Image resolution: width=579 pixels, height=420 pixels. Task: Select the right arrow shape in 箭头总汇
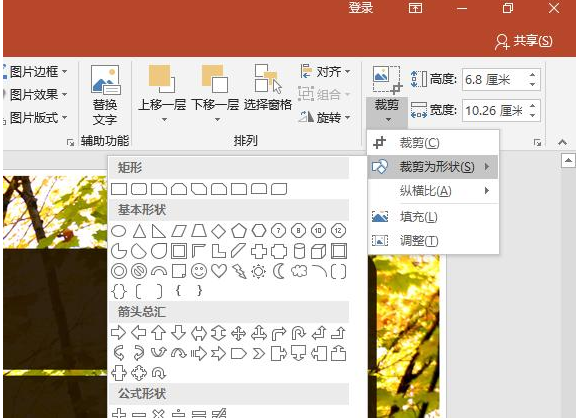[118, 333]
